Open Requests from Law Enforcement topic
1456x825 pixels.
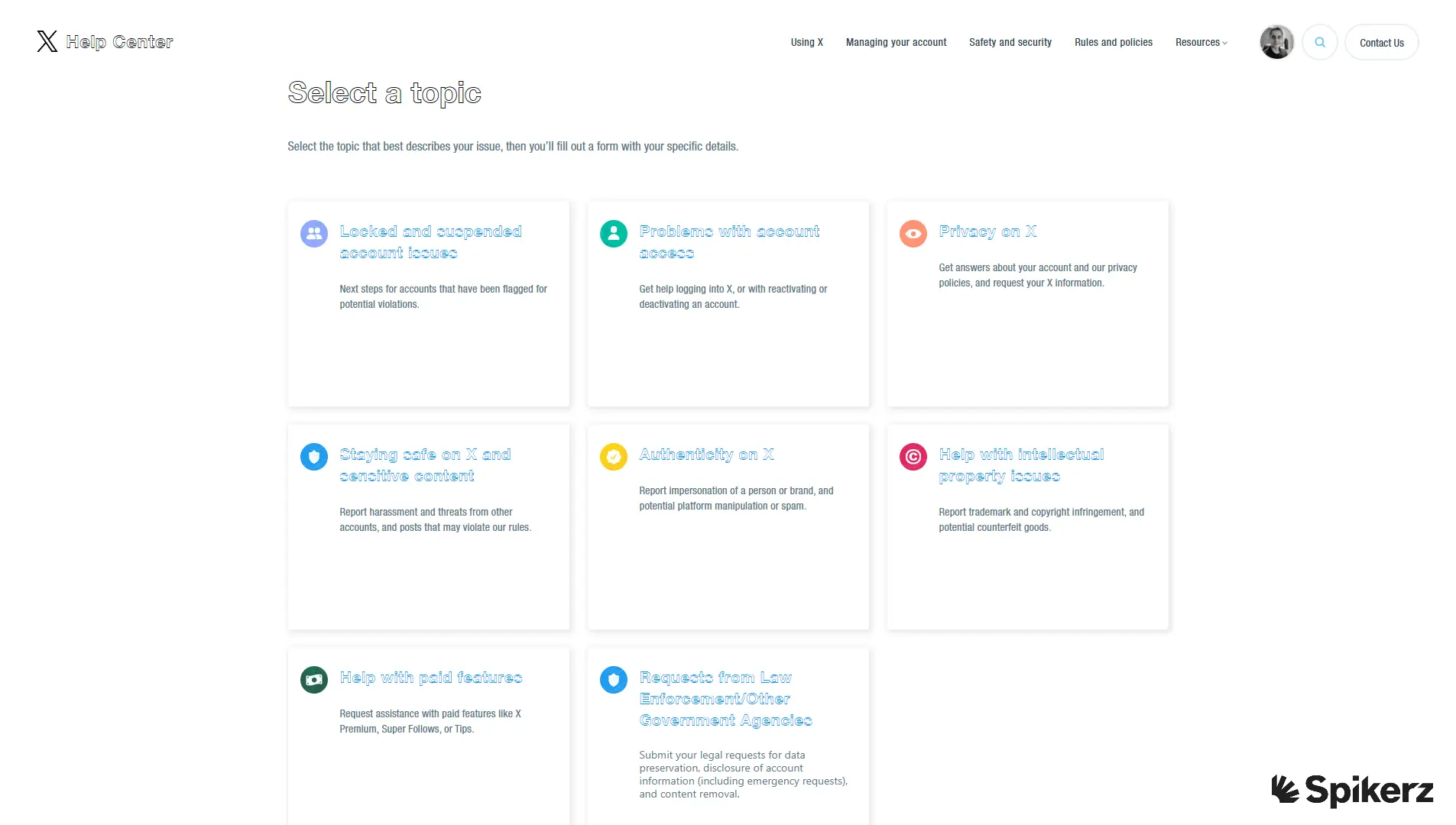point(725,699)
